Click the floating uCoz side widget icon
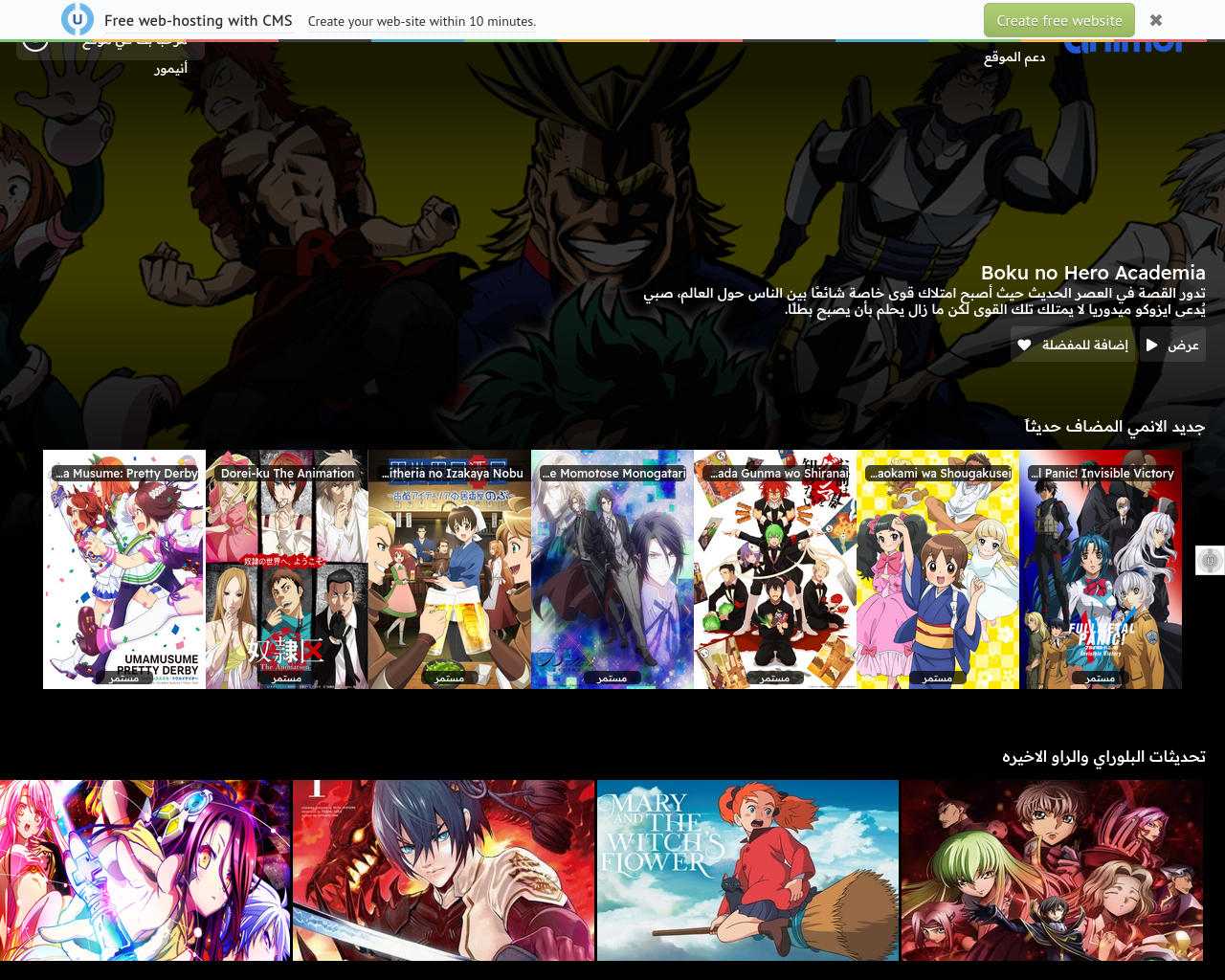 point(1210,560)
